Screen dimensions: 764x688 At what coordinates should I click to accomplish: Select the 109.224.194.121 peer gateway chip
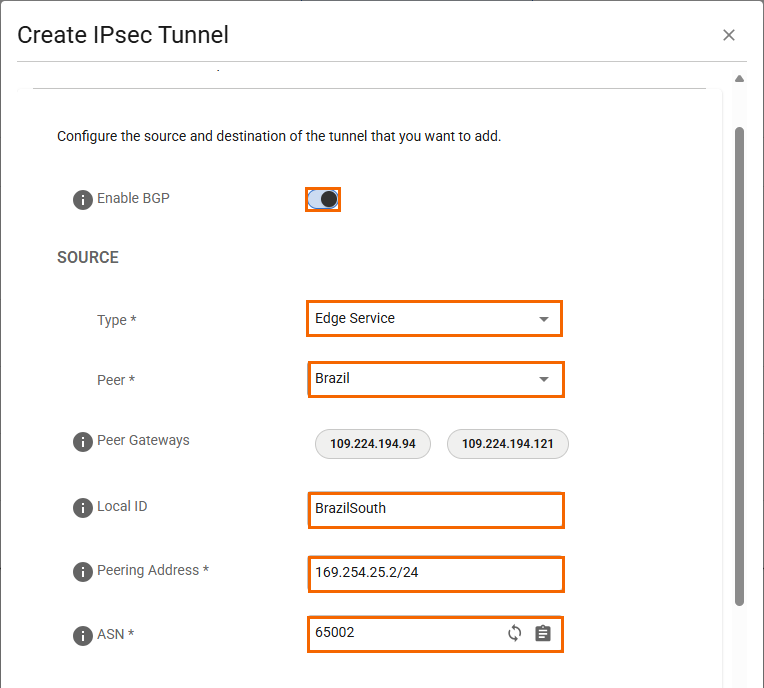(x=508, y=444)
